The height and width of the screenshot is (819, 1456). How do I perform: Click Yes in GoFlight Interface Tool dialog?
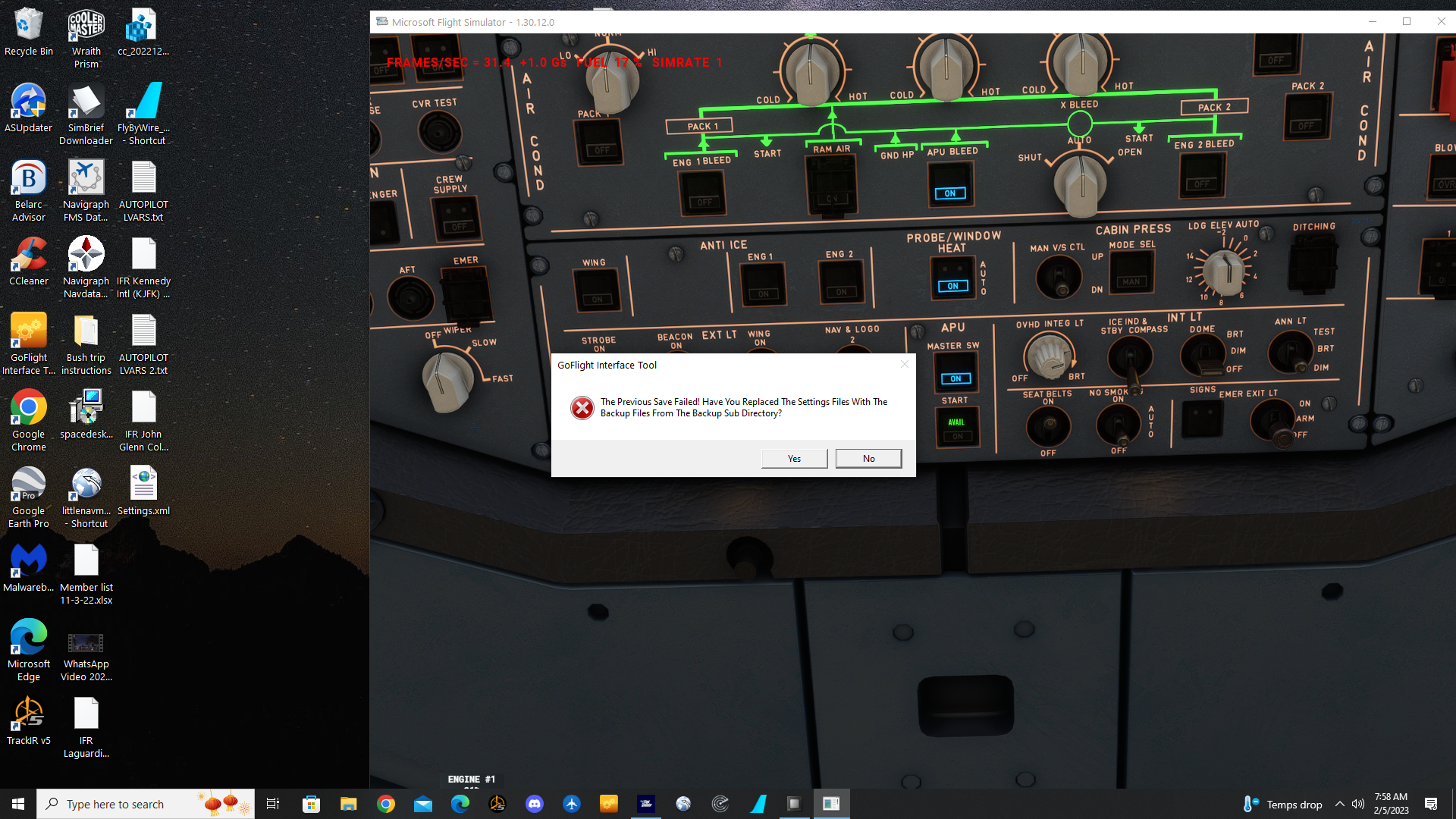click(x=794, y=459)
